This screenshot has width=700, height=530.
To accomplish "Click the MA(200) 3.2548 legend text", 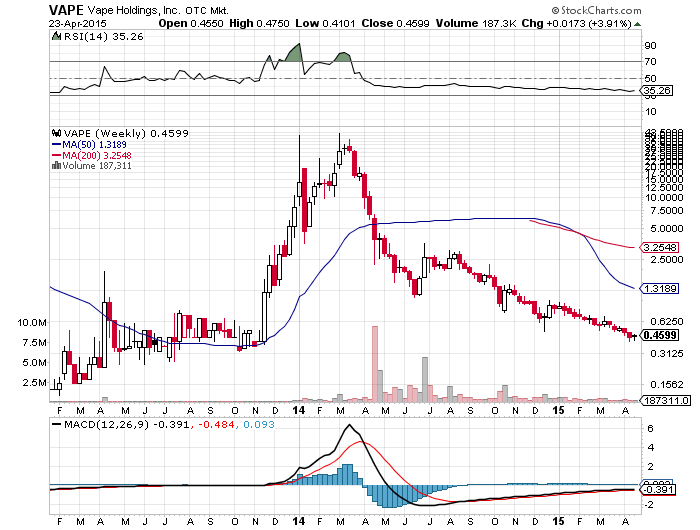I will click(97, 155).
